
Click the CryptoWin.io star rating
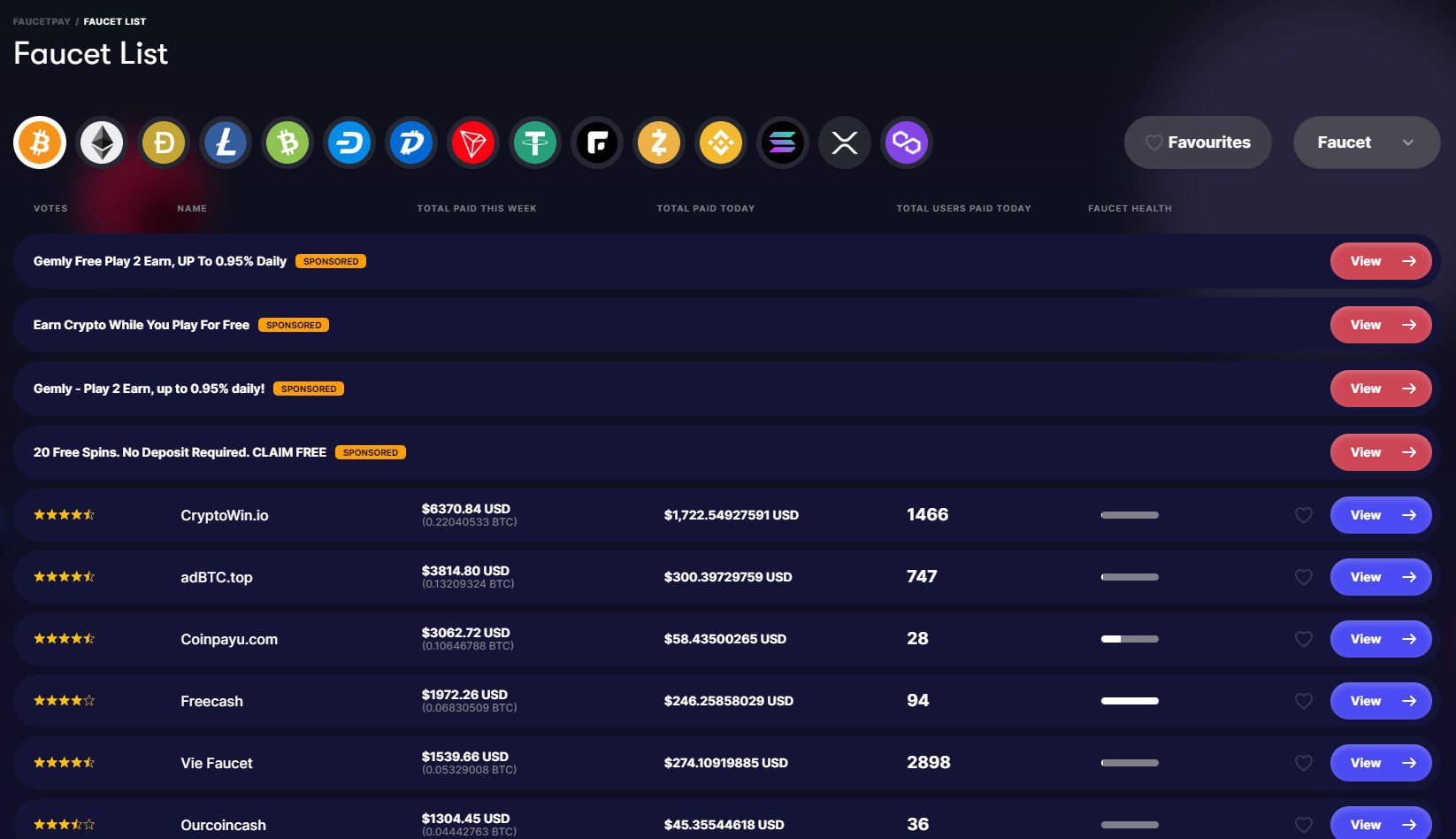(64, 514)
